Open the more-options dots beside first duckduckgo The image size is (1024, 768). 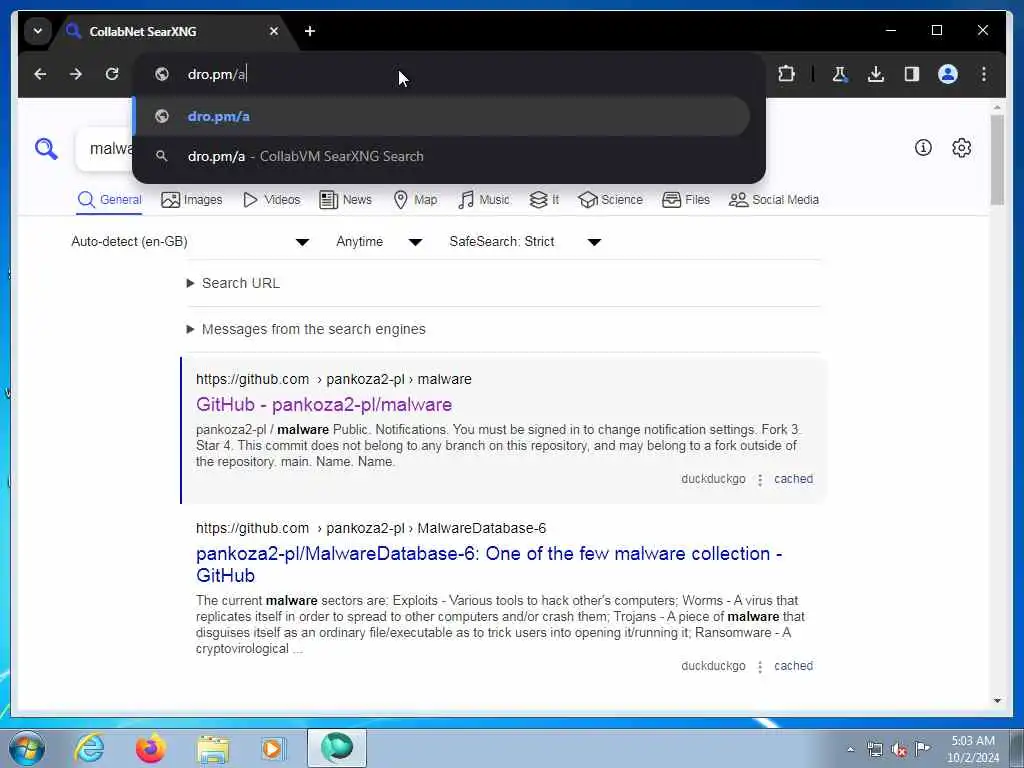[760, 480]
